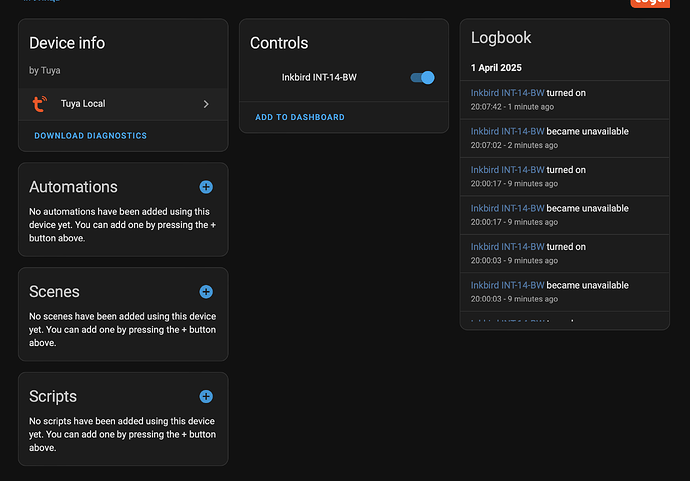The image size is (690, 481).
Task: Open Inkbird link in 20:00:03 turned on entry
Action: pos(507,247)
